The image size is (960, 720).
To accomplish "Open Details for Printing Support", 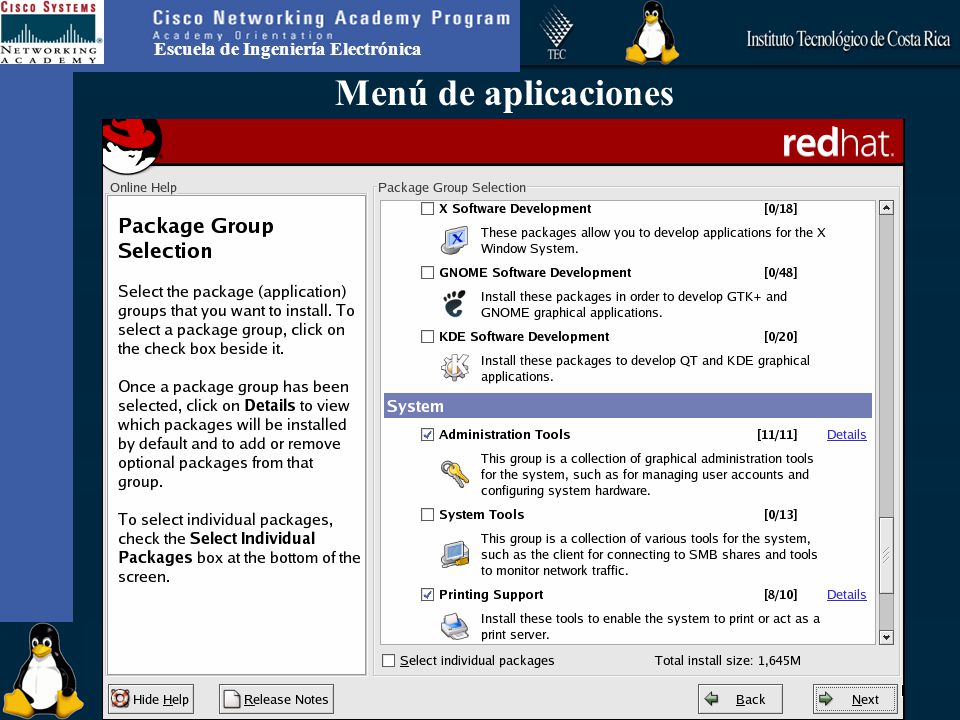I will pyautogui.click(x=846, y=594).
